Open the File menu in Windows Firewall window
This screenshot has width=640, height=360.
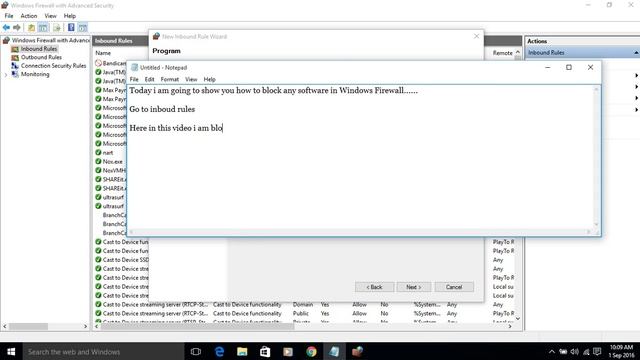coord(9,16)
